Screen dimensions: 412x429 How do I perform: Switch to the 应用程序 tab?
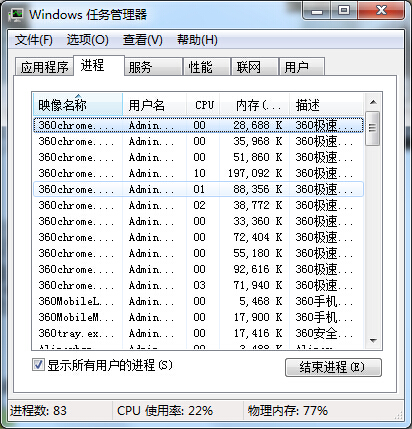pos(44,67)
